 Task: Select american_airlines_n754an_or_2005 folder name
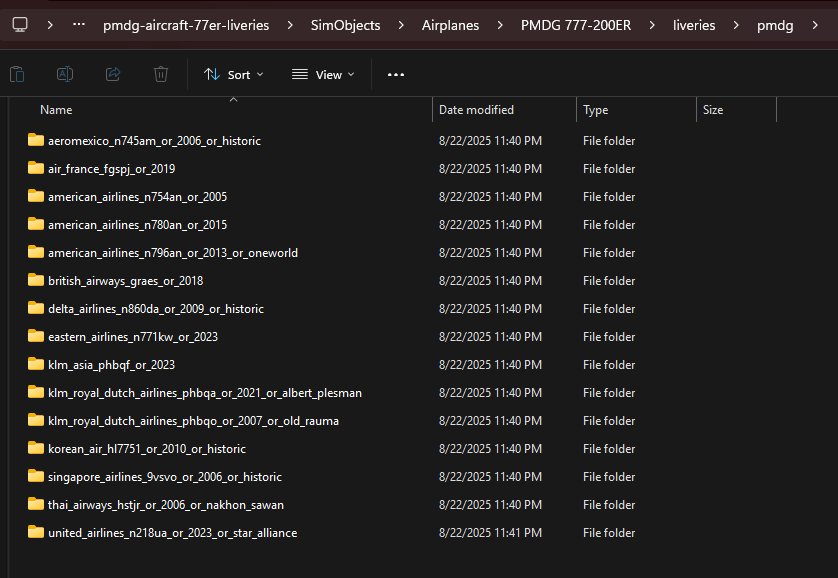point(137,197)
